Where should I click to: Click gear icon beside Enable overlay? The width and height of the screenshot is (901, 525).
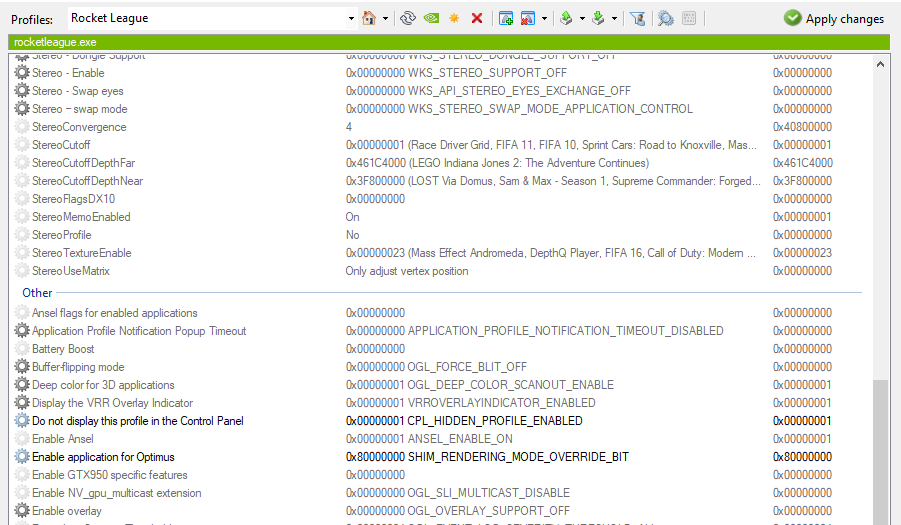point(22,511)
